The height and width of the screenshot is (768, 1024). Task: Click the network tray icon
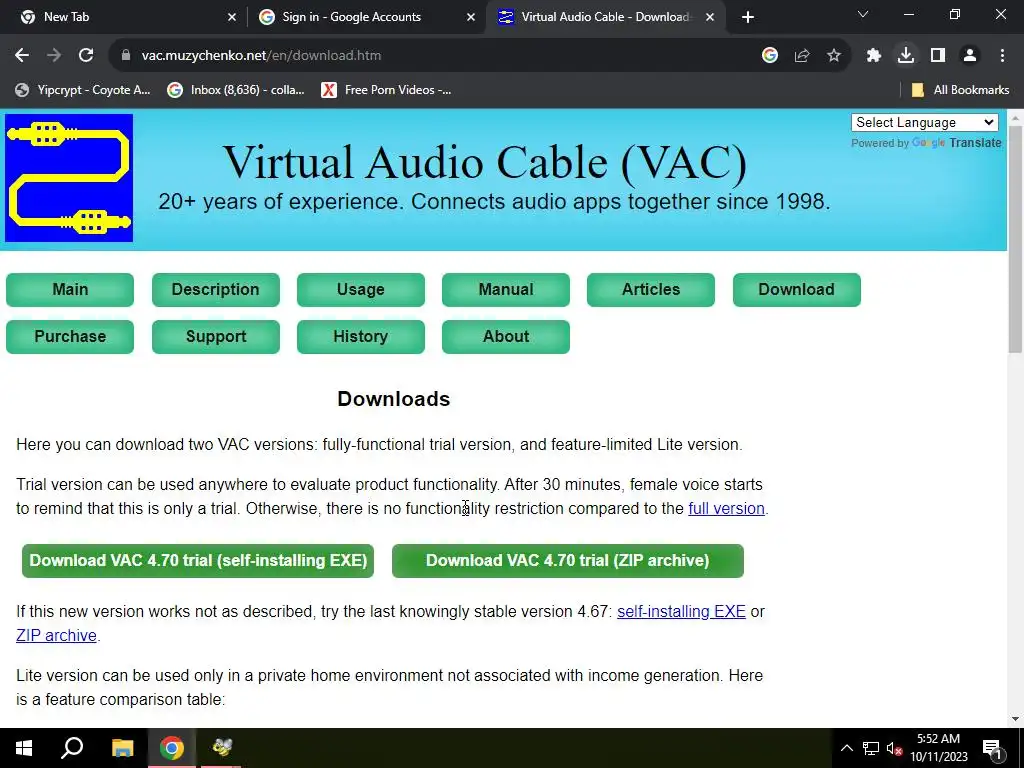click(x=871, y=748)
